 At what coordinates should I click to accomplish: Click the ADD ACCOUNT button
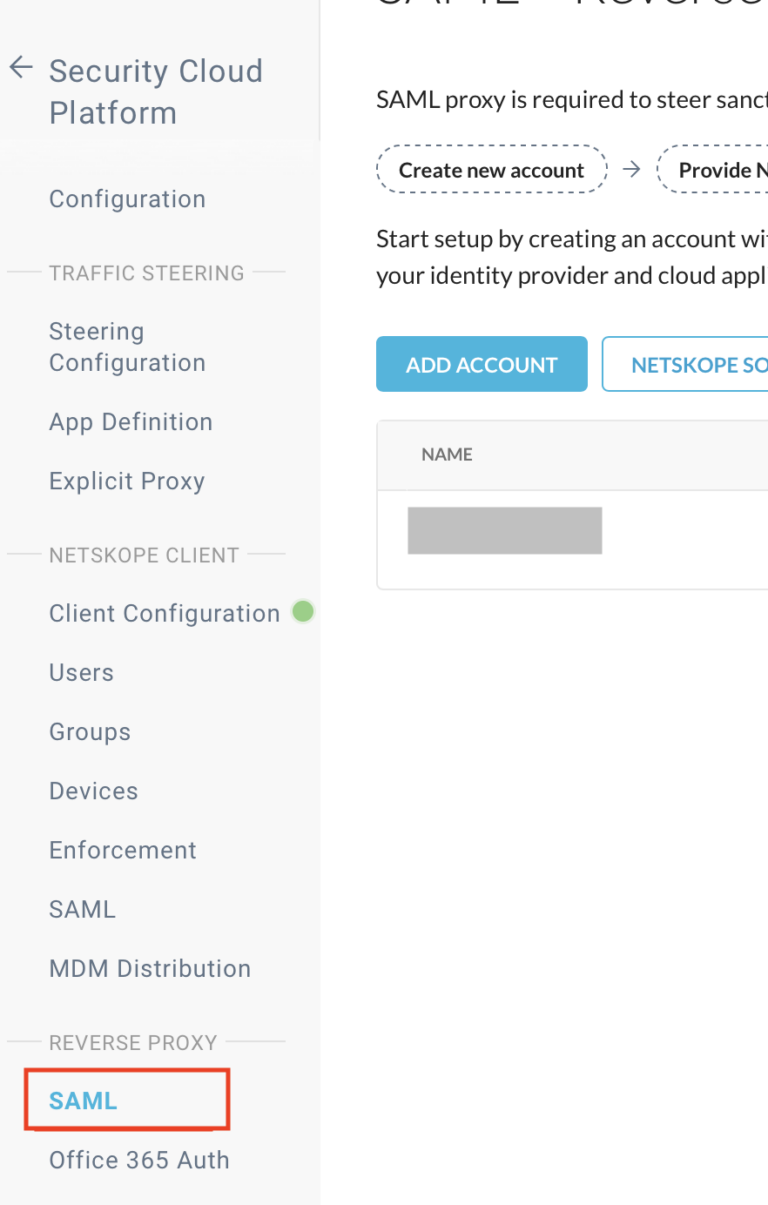point(481,364)
